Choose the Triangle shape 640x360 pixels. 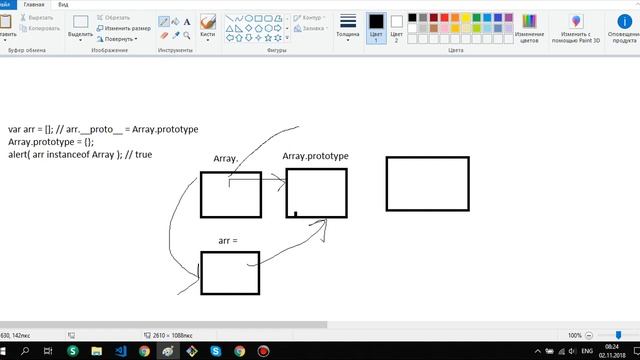pos(229,29)
